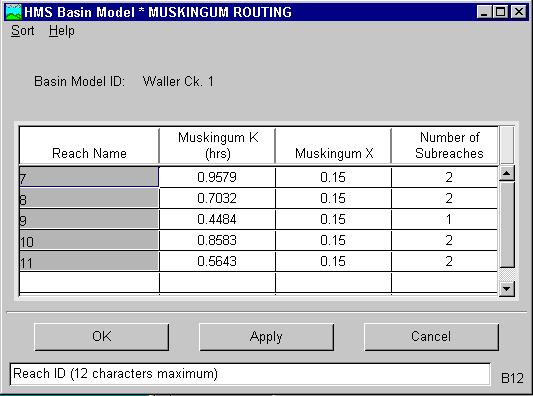The height and width of the screenshot is (396, 533).
Task: Click the vertical scrollbar thumb
Action: (x=507, y=224)
